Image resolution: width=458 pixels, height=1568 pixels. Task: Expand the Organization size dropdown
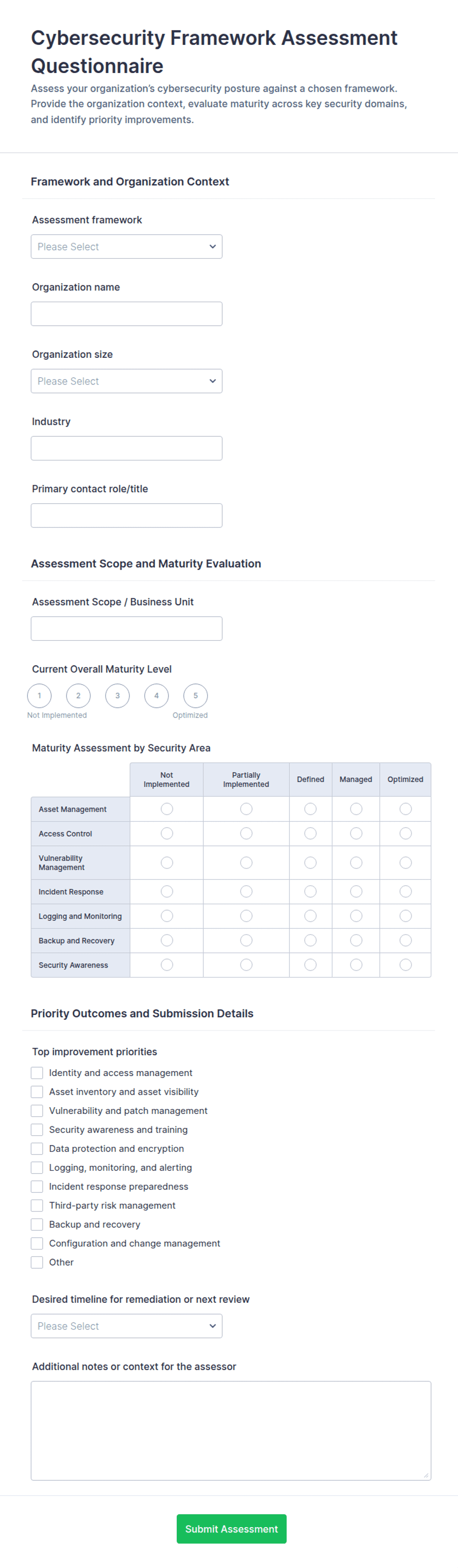127,381
